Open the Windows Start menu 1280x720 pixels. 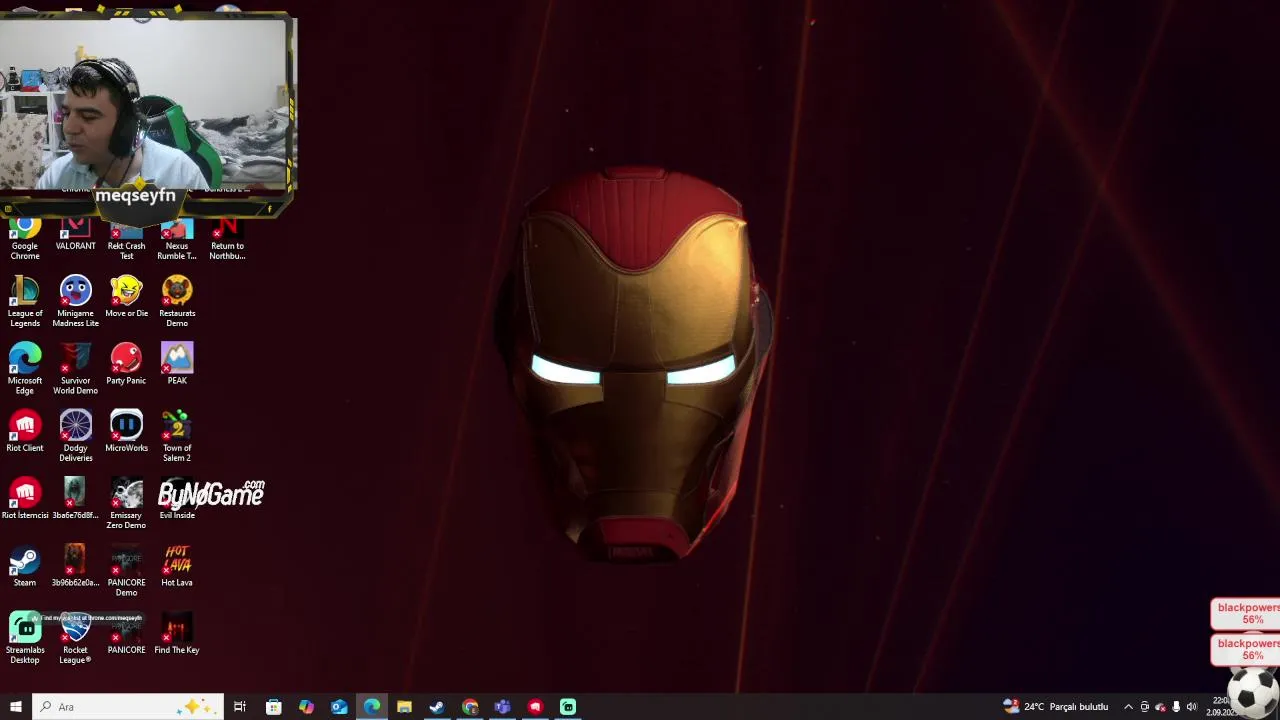pyautogui.click(x=15, y=707)
